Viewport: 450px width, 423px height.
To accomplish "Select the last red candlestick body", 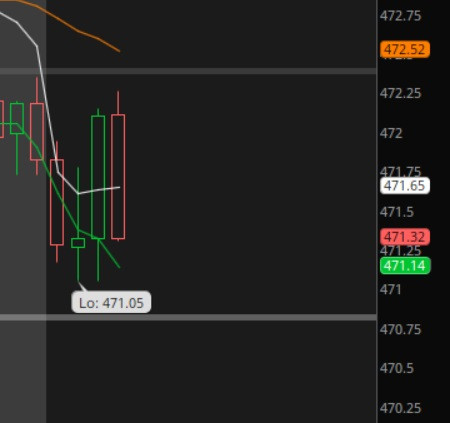I will [x=118, y=177].
